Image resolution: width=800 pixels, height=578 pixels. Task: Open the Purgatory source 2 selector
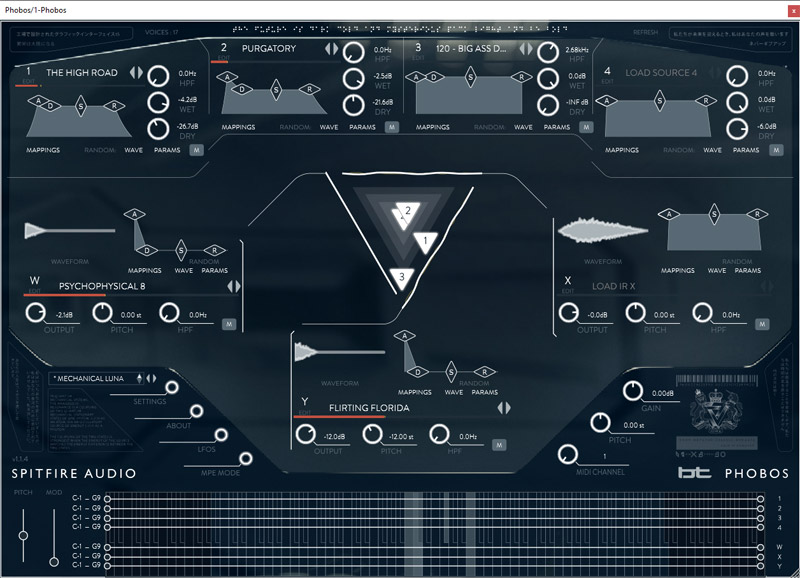pos(269,48)
